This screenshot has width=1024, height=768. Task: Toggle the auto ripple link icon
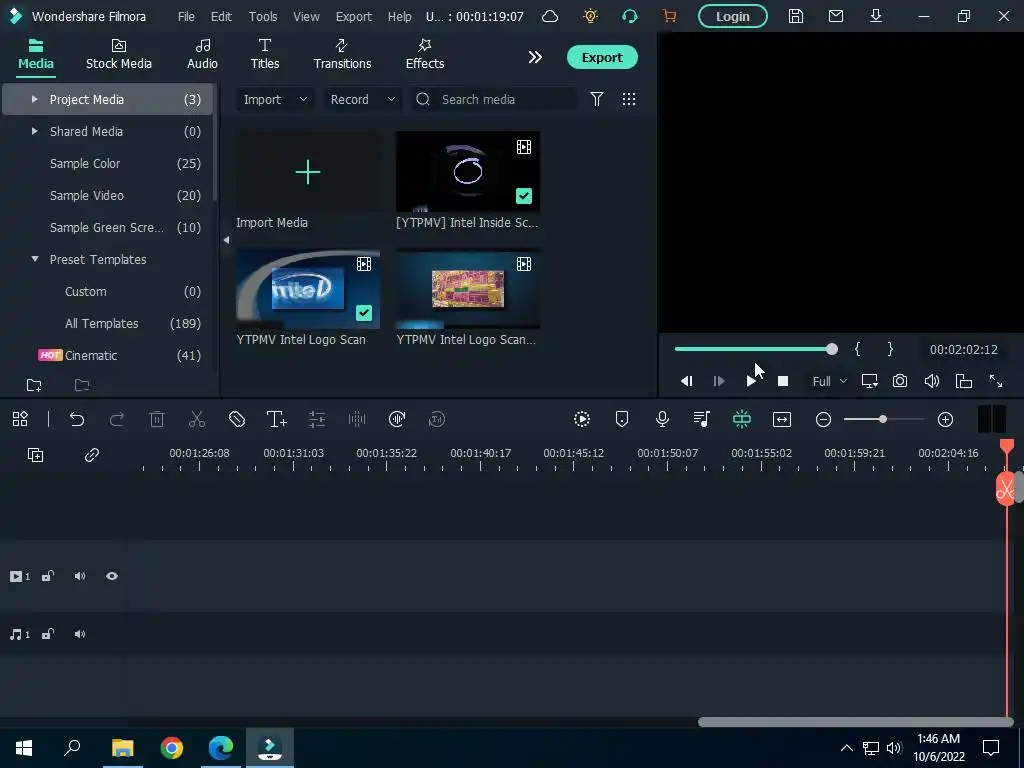point(91,455)
